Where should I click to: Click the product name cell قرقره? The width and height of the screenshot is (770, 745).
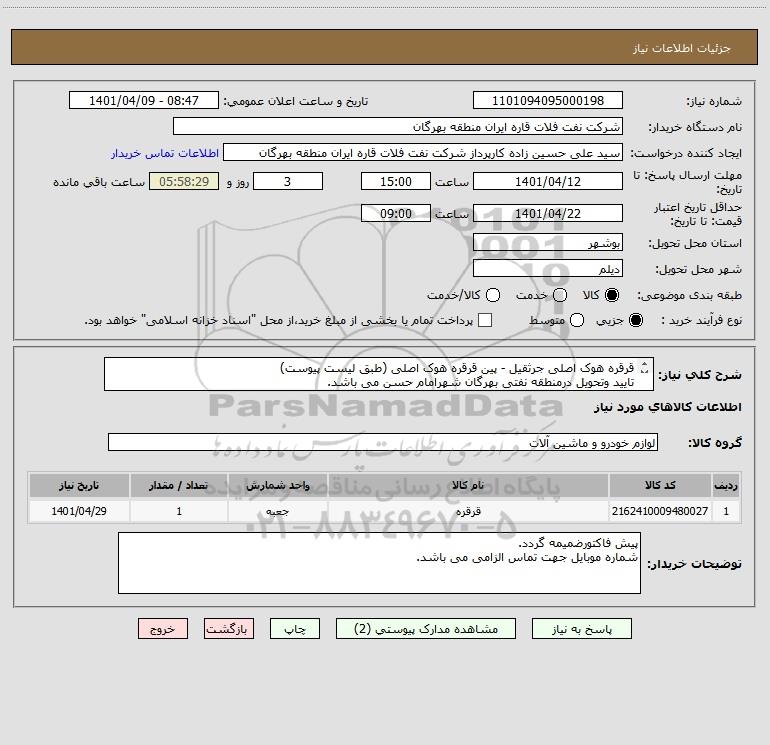tap(468, 511)
